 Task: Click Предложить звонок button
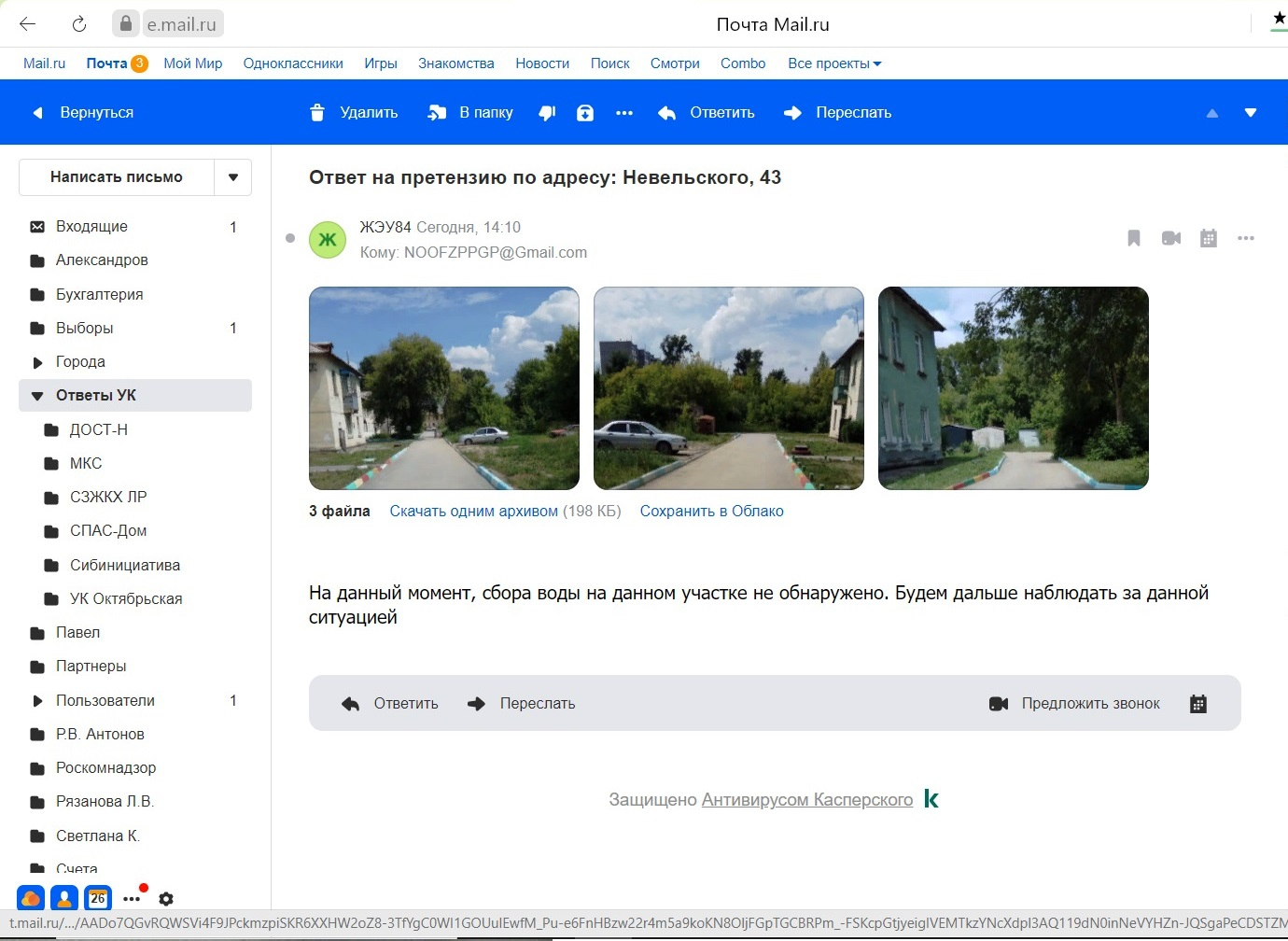pos(1074,704)
